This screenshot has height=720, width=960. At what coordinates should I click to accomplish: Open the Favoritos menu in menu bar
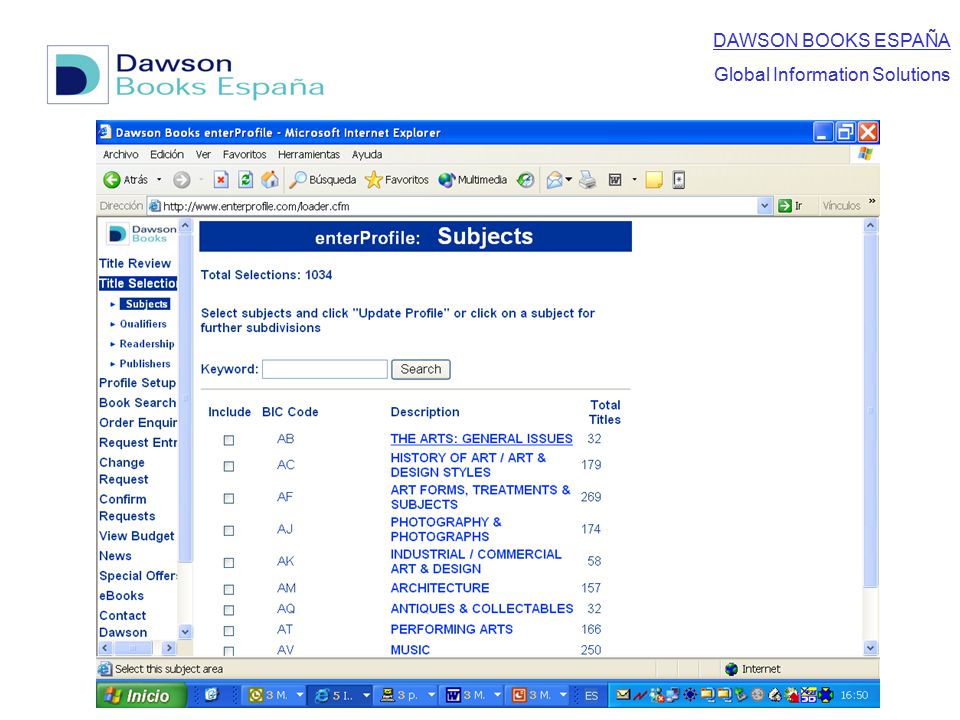244,154
